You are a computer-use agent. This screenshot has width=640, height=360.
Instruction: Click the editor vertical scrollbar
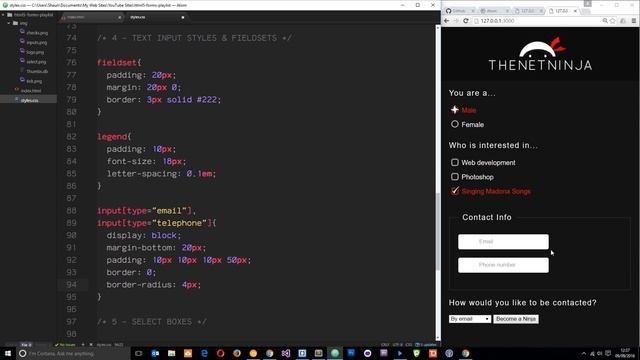pyautogui.click(x=438, y=233)
